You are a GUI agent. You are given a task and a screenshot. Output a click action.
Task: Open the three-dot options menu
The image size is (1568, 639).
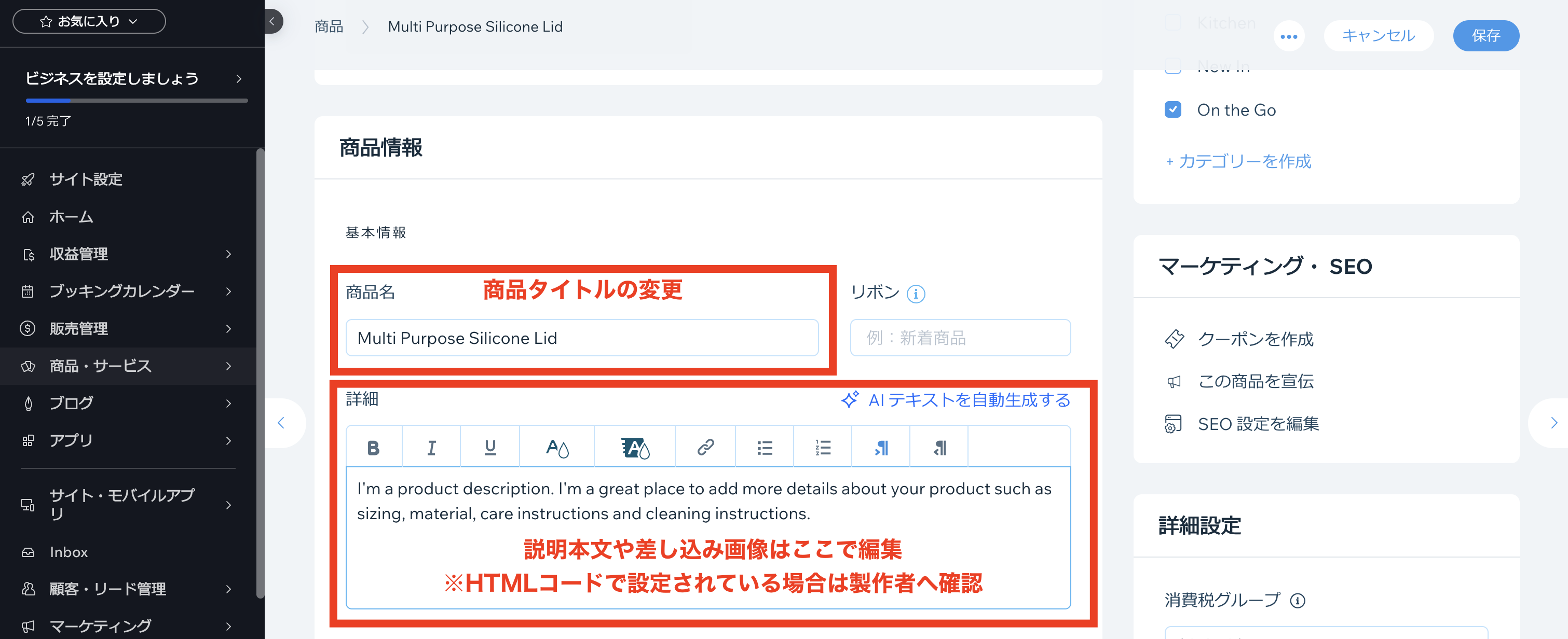(x=1289, y=36)
